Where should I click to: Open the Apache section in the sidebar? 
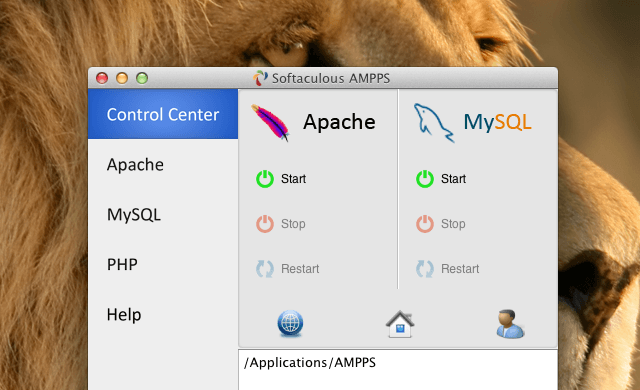pyautogui.click(x=135, y=165)
